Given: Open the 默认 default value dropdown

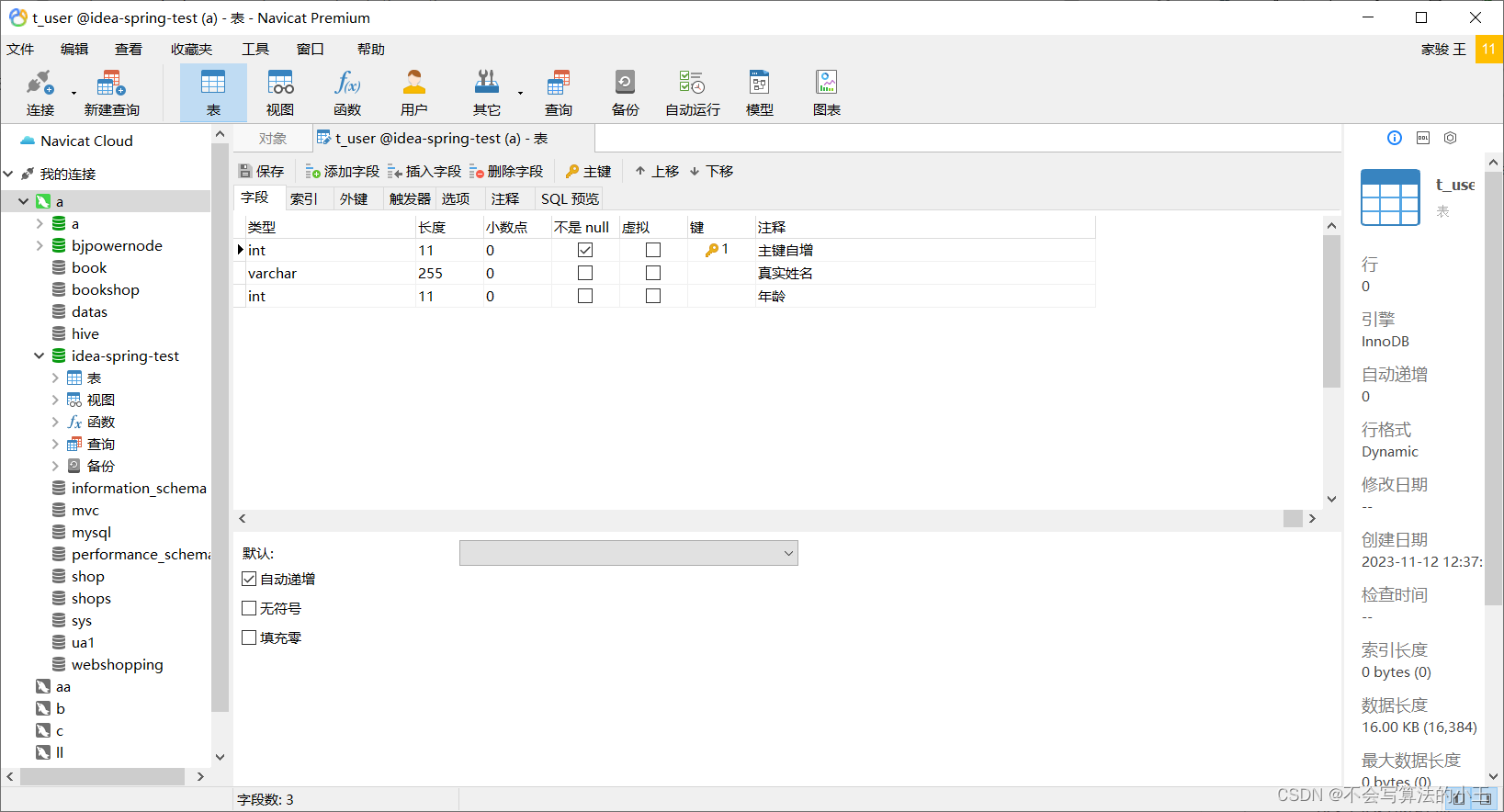Looking at the screenshot, I should point(628,553).
